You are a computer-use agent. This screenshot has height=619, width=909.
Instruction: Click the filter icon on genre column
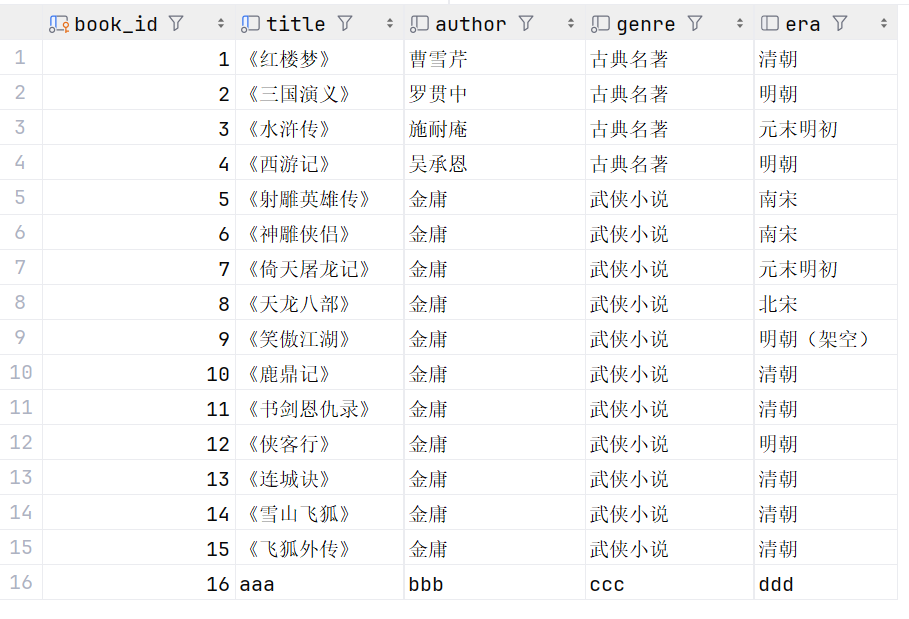[x=695, y=23]
